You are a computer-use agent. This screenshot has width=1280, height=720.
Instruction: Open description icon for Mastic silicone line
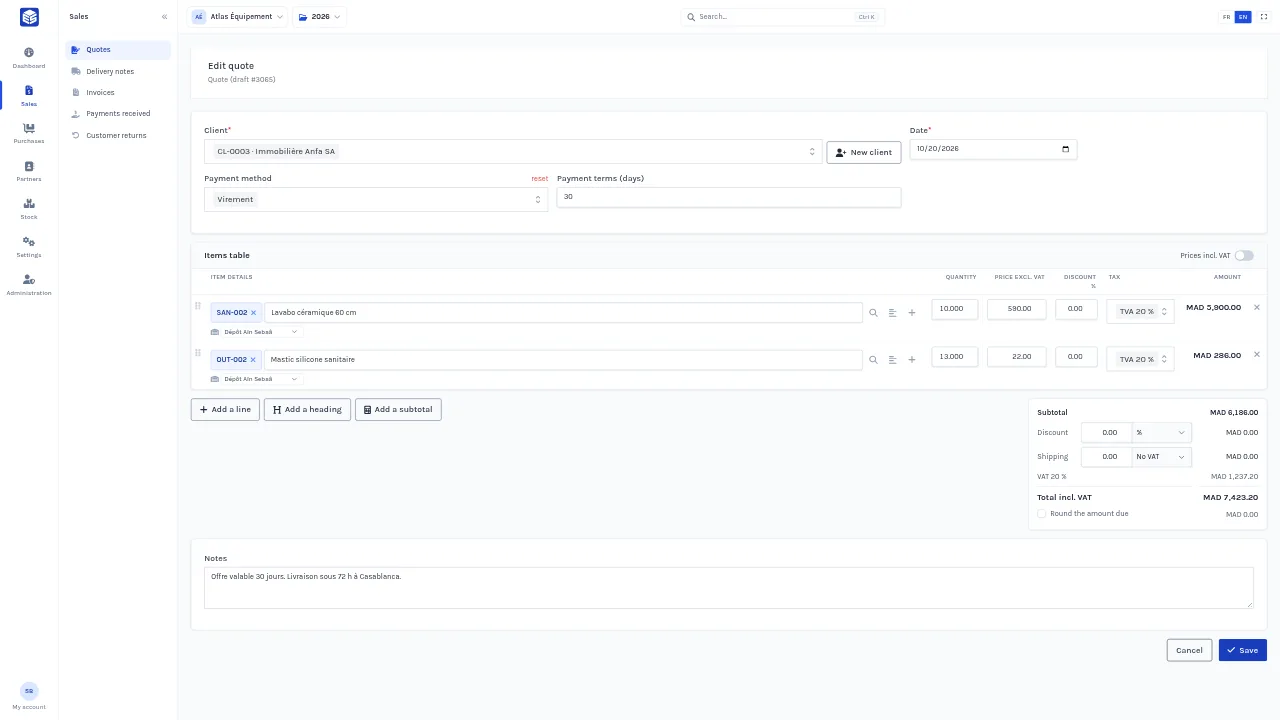(x=892, y=360)
